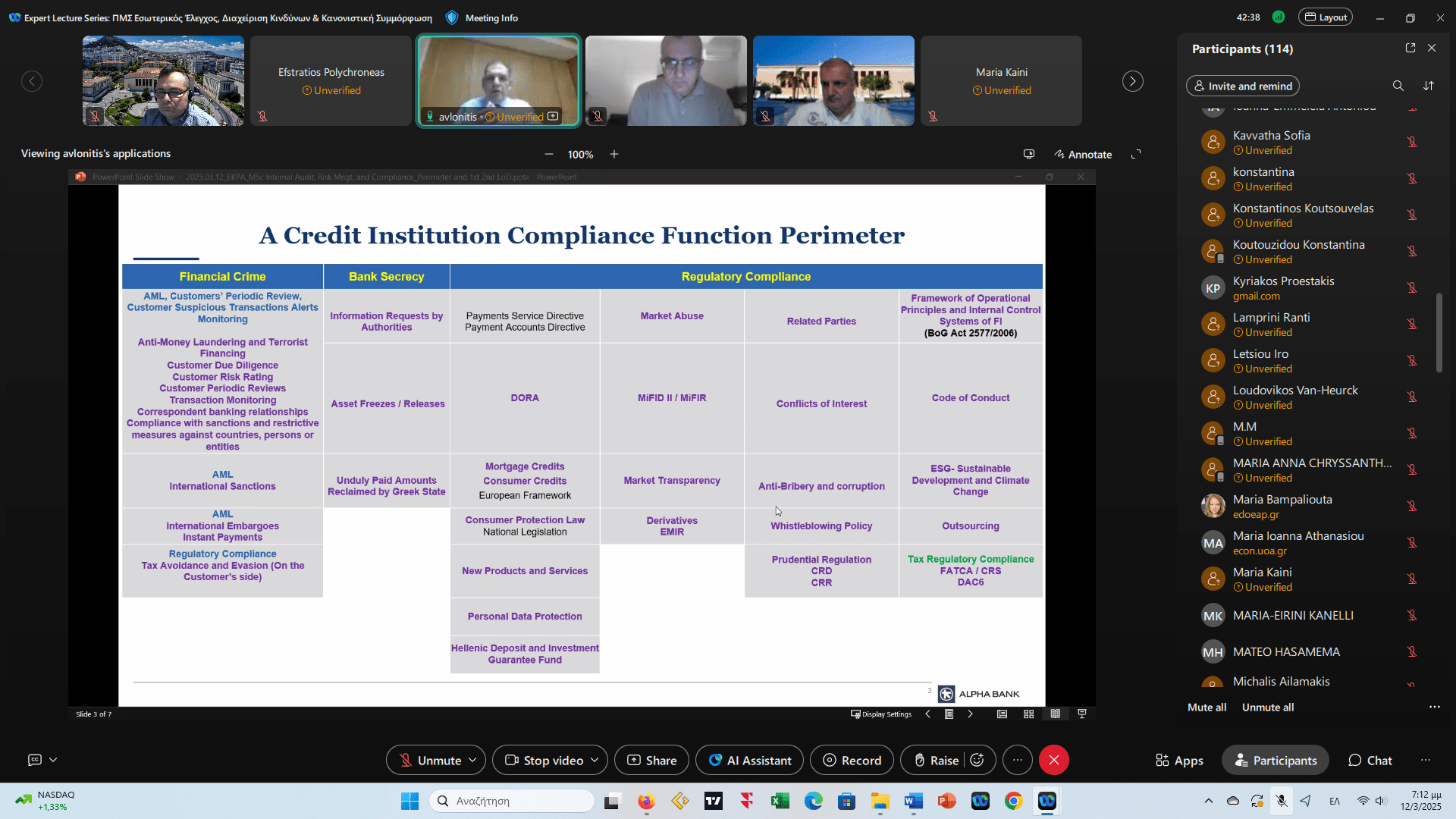Click the sort participants icon
The width and height of the screenshot is (1456, 819).
(x=1429, y=86)
